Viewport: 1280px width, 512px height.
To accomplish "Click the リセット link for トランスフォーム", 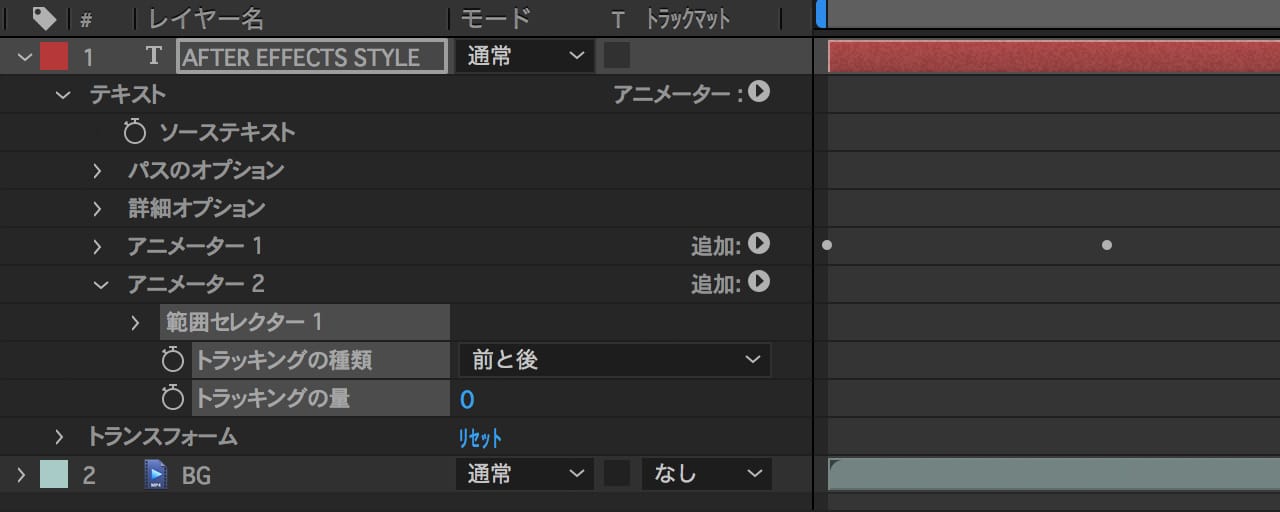I will 480,438.
